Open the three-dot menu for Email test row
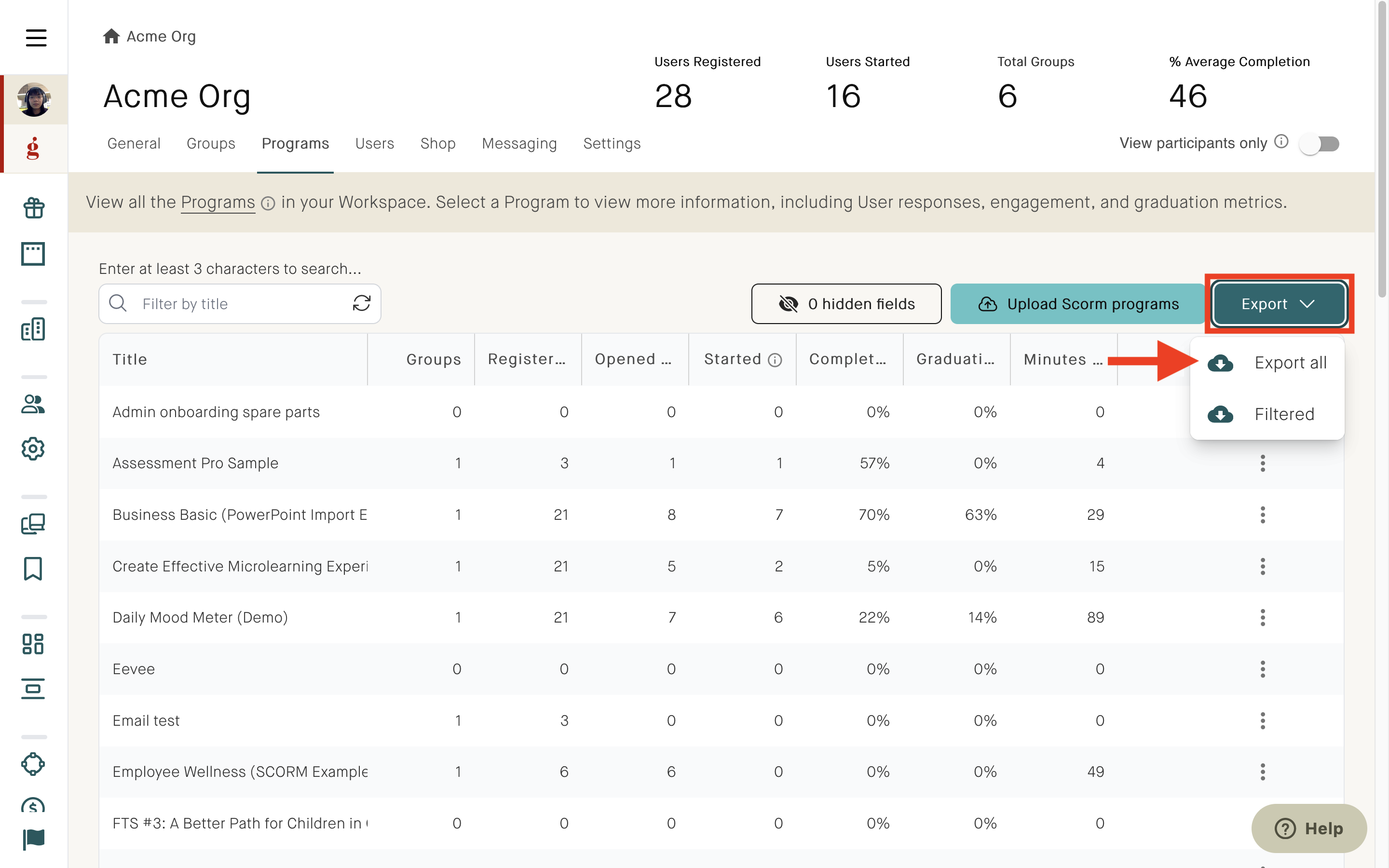This screenshot has width=1389, height=868. (1262, 720)
